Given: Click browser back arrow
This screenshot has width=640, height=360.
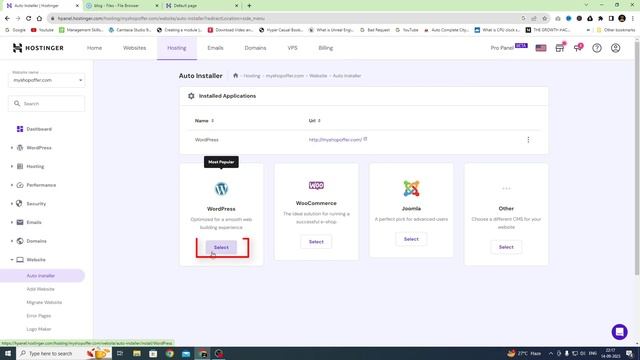Looking at the screenshot, I should coord(7,18).
